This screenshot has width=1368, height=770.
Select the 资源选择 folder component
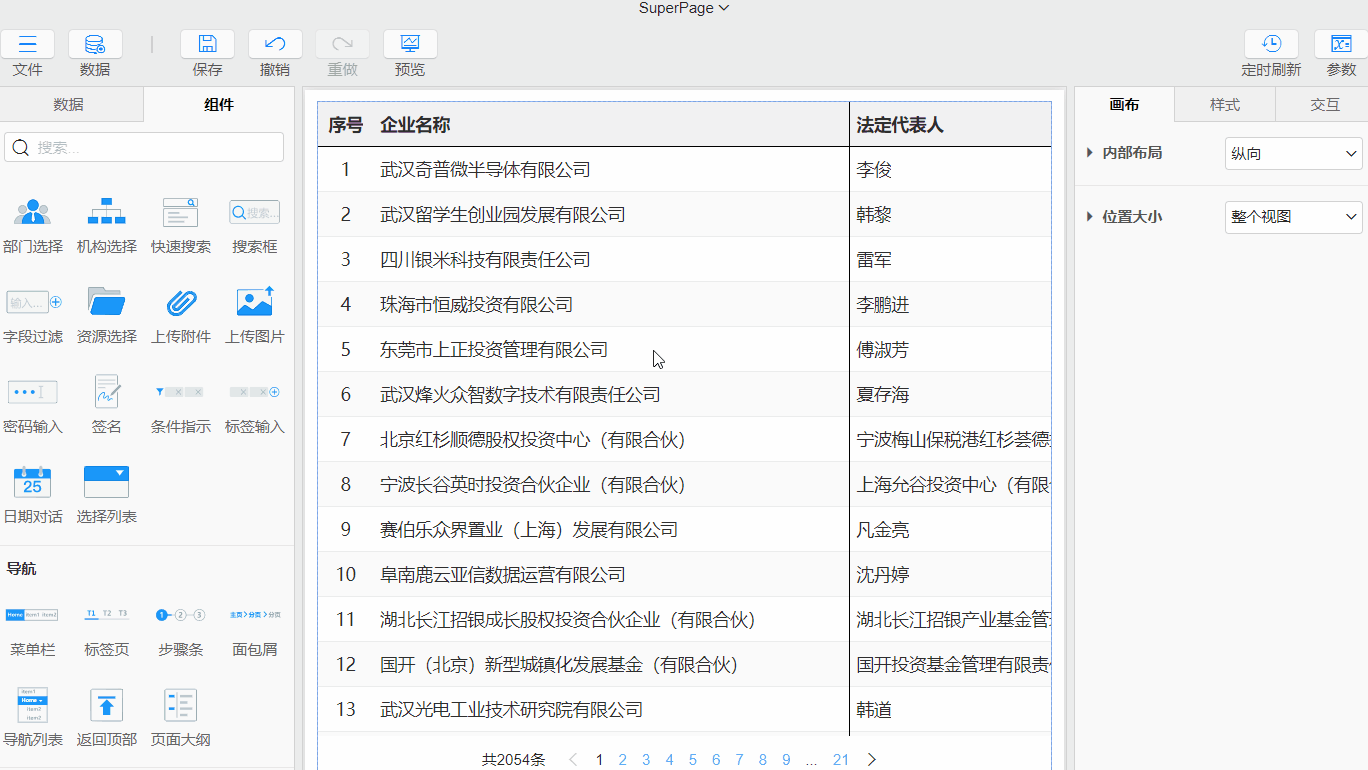click(x=107, y=302)
